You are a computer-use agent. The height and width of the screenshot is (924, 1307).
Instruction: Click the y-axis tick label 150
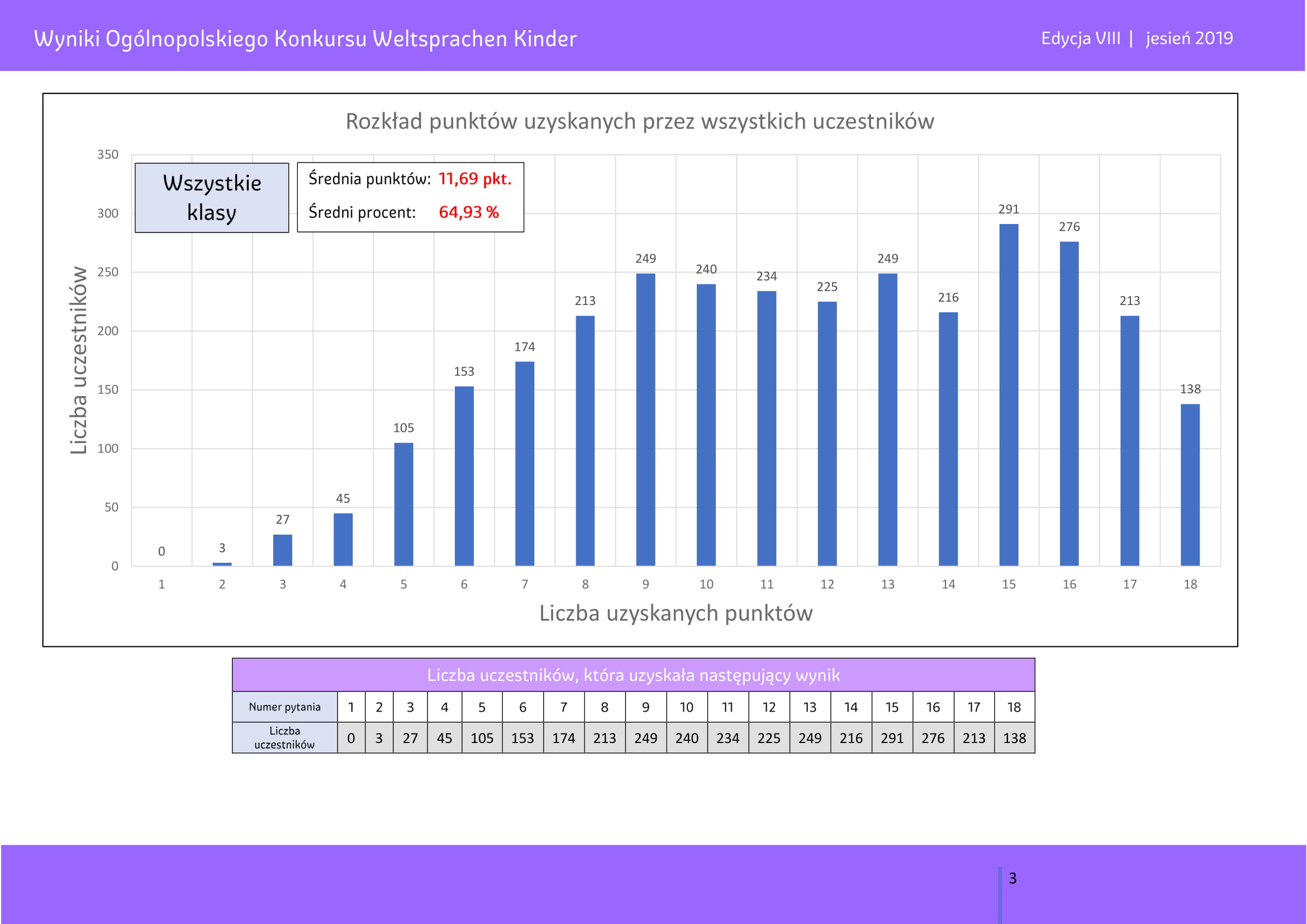pyautogui.click(x=108, y=390)
